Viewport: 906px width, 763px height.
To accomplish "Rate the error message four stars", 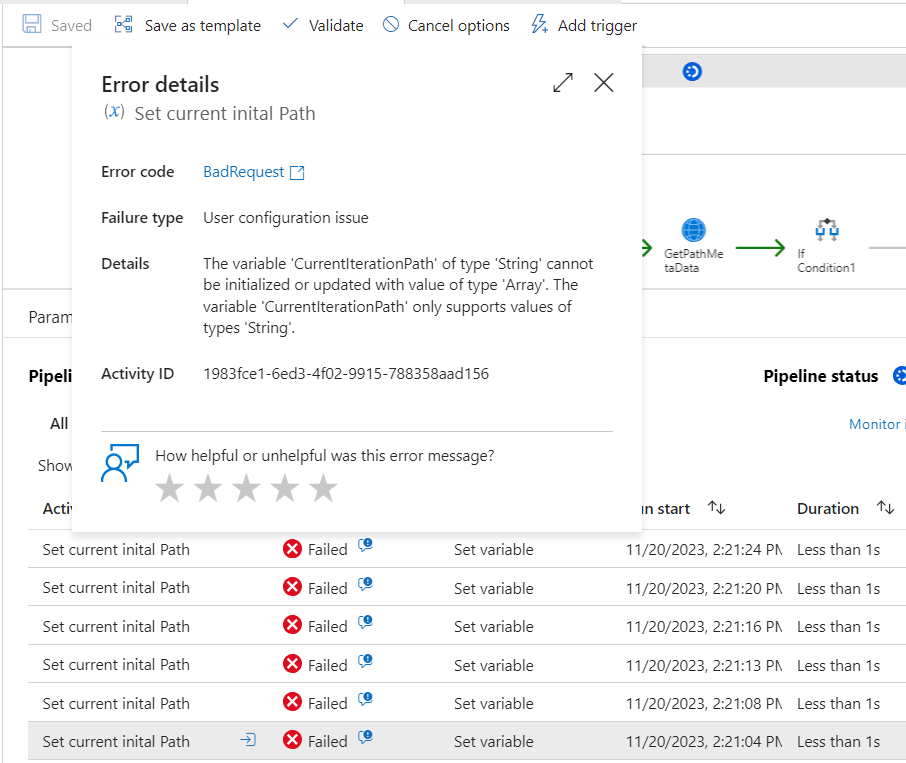I will 285,489.
